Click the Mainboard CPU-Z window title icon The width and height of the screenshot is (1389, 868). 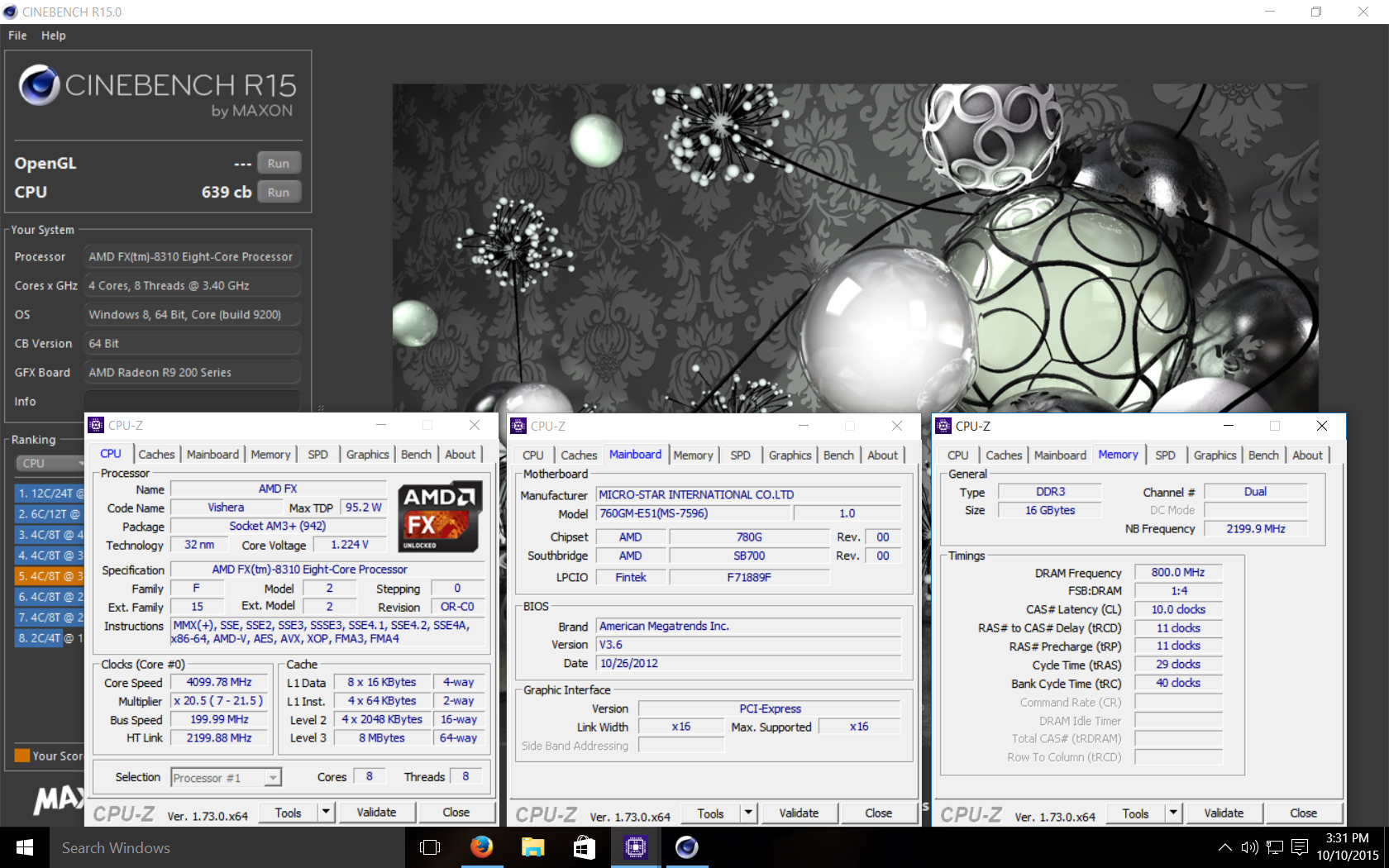[x=519, y=426]
